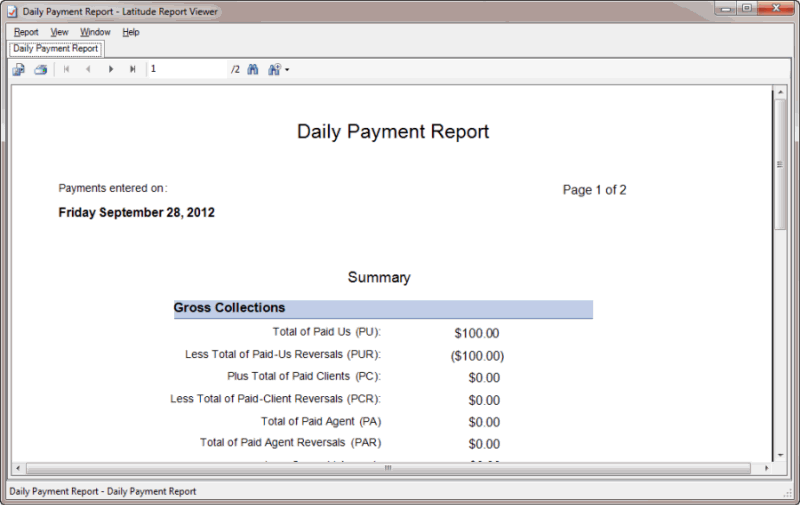
Task: Click the Print Report toolbar icon
Action: [41, 70]
